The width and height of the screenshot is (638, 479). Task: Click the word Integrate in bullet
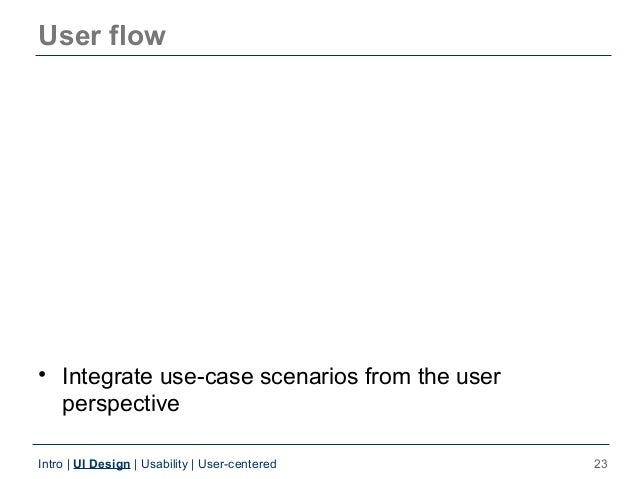coord(107,377)
